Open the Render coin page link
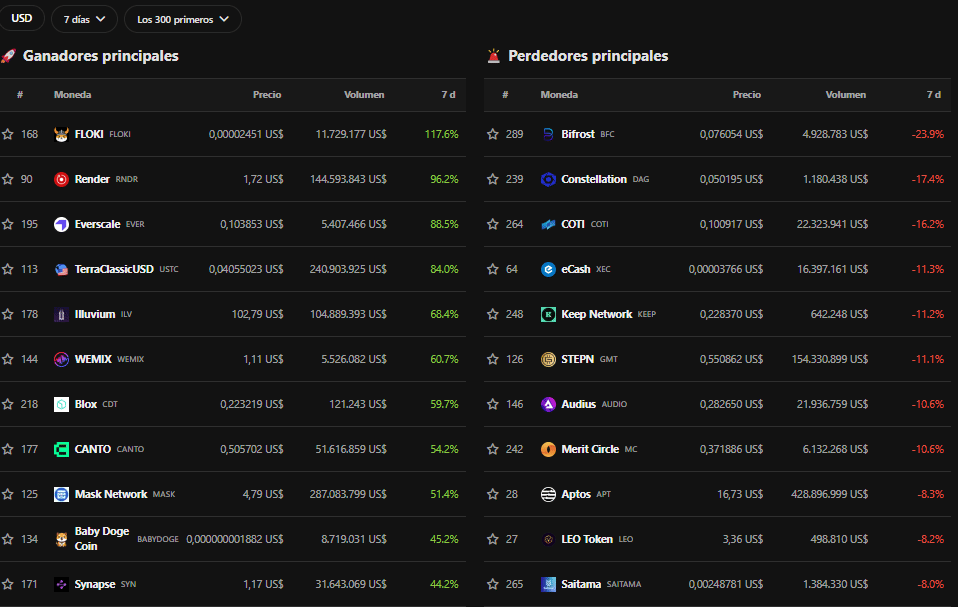The image size is (958, 607). pyautogui.click(x=92, y=179)
